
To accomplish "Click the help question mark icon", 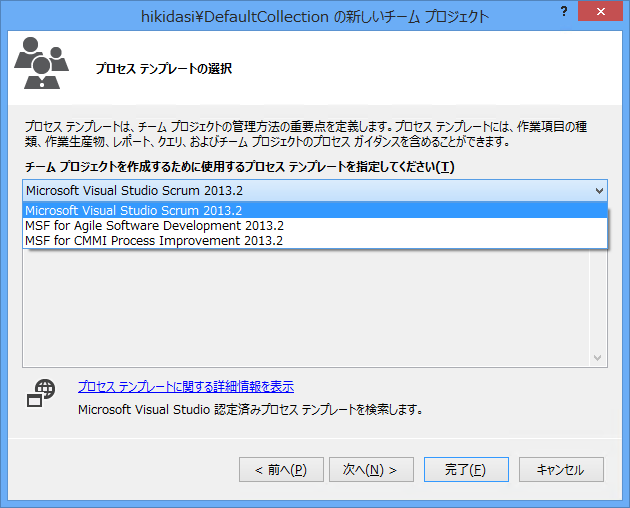I will (x=564, y=11).
